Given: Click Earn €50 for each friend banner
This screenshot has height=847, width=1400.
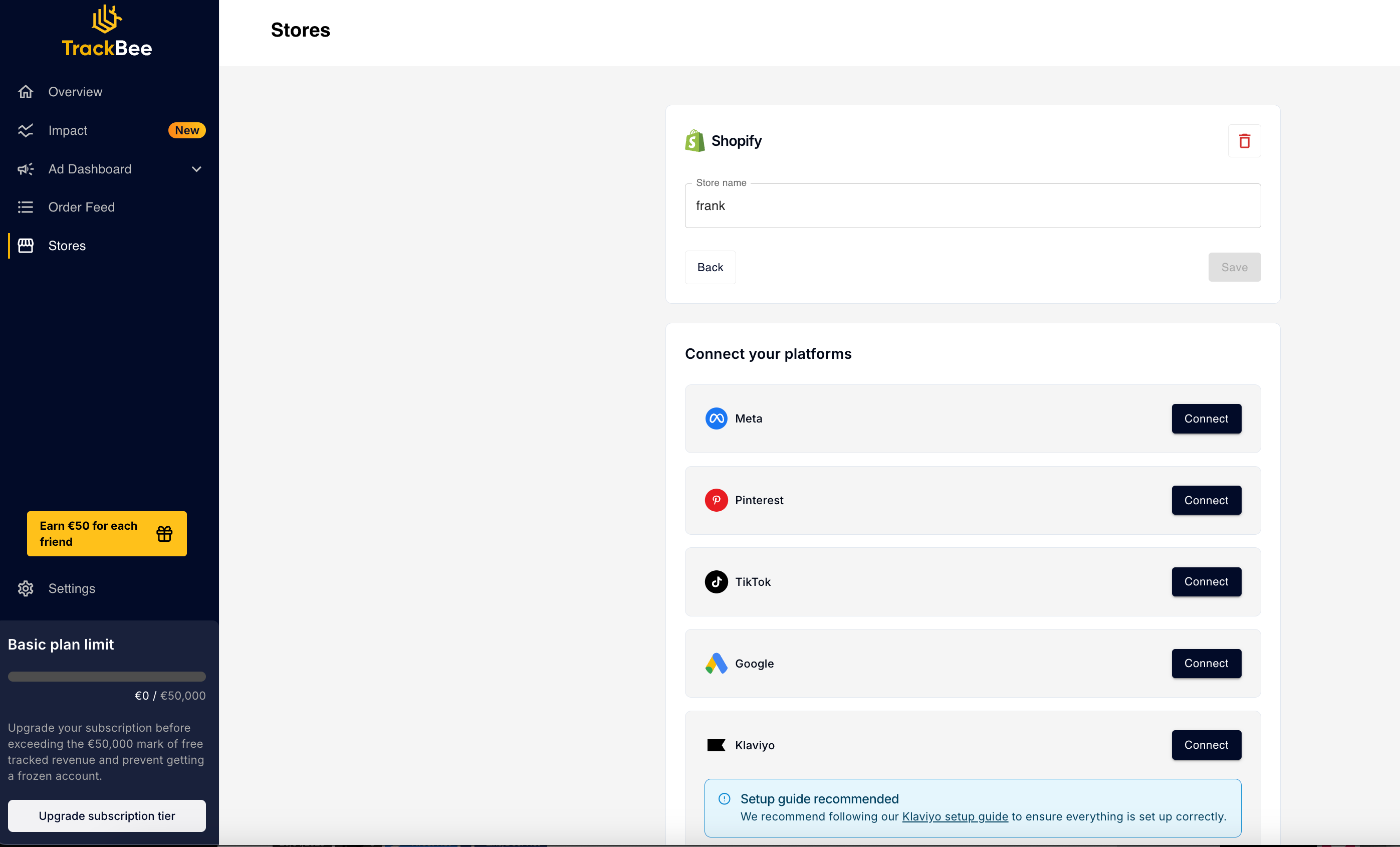Looking at the screenshot, I should [x=107, y=534].
